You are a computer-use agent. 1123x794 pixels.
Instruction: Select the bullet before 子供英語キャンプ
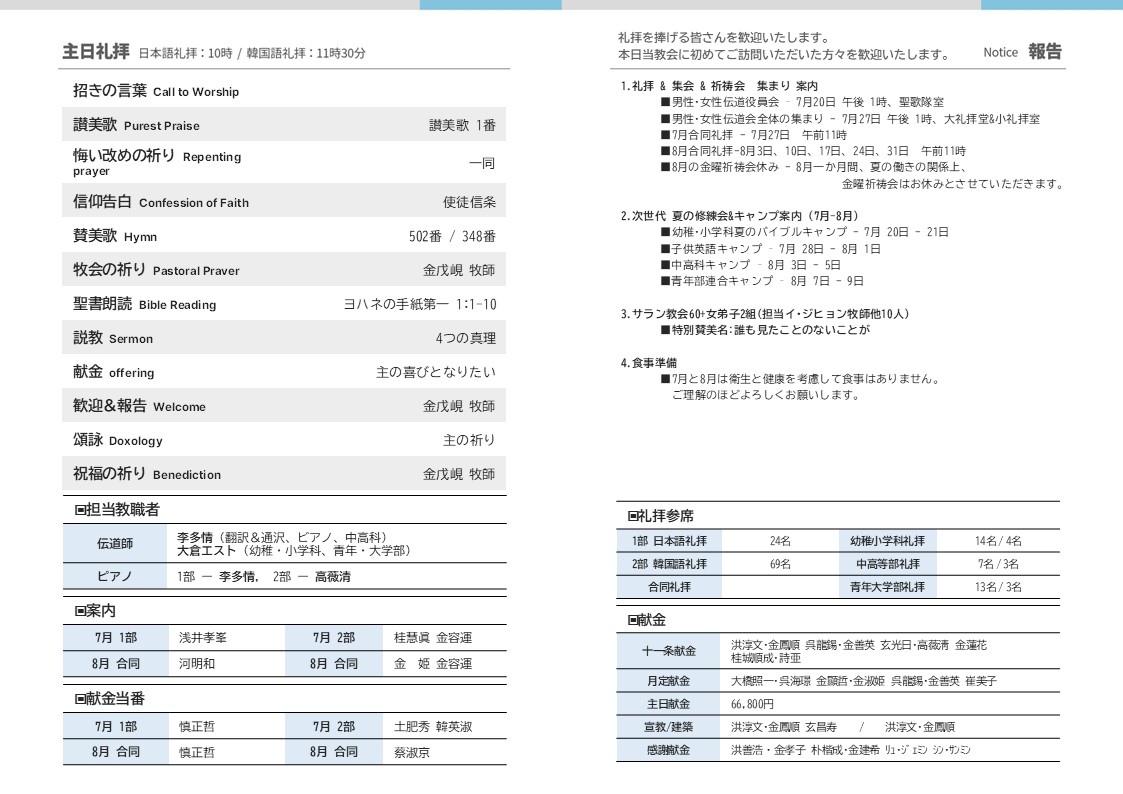[665, 249]
